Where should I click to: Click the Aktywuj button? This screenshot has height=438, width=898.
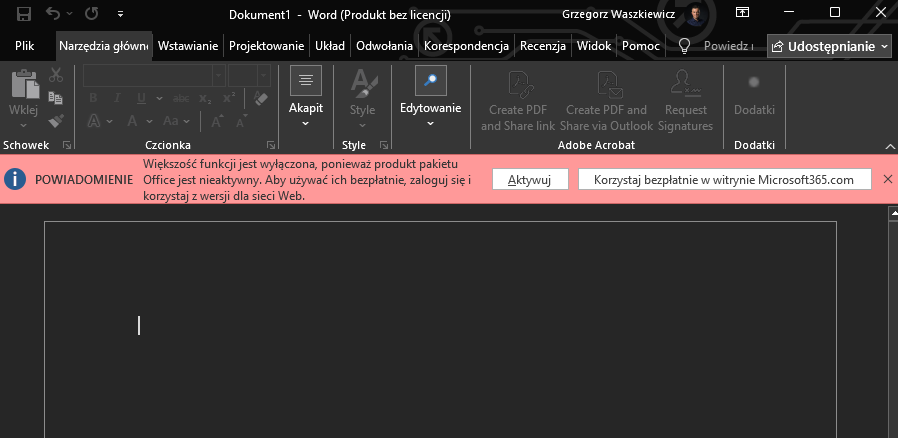pyautogui.click(x=530, y=179)
